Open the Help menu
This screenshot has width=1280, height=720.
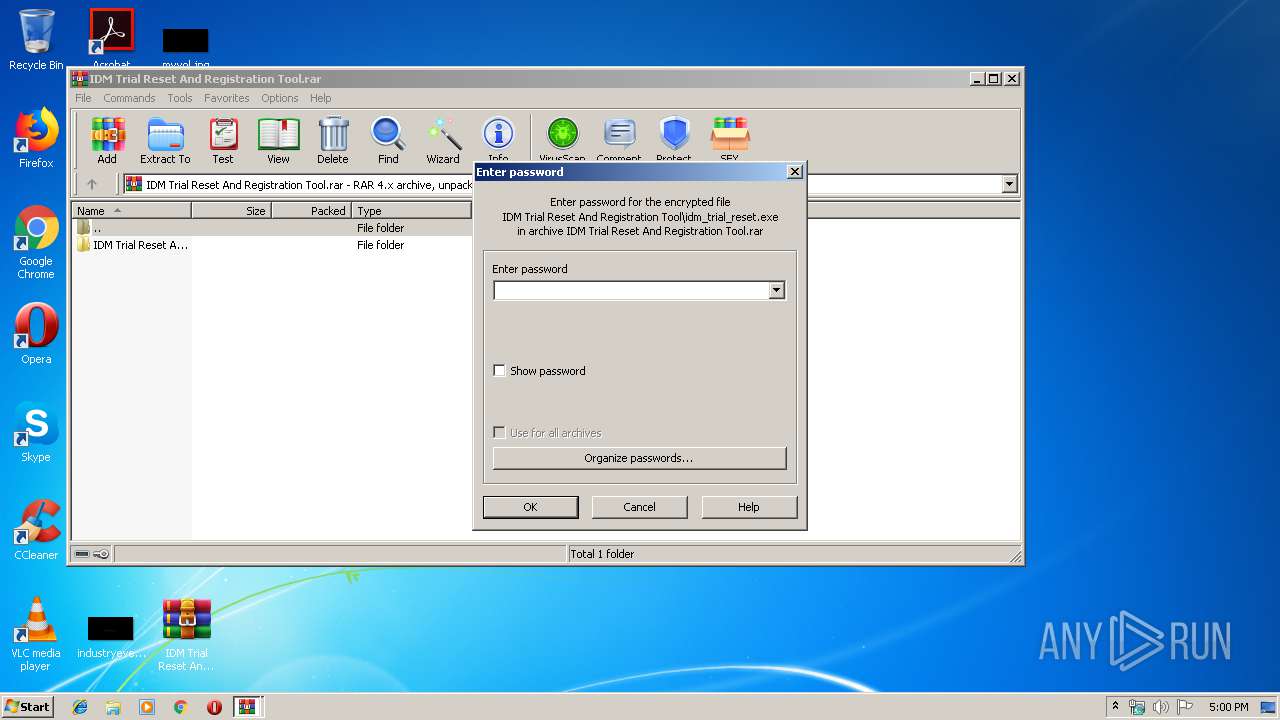click(x=320, y=98)
